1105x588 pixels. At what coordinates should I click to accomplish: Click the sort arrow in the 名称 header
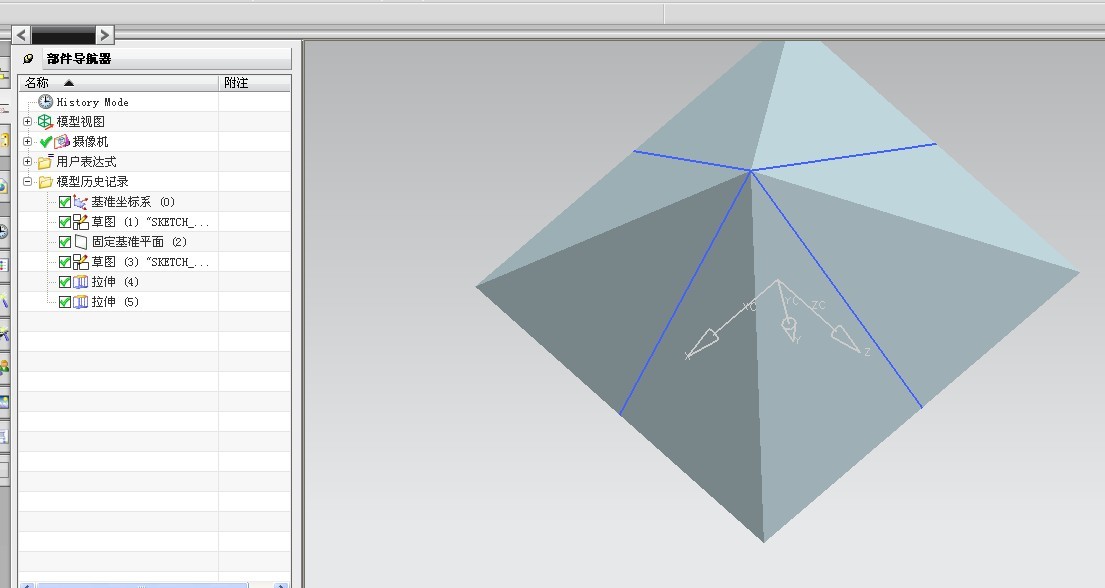(x=68, y=83)
